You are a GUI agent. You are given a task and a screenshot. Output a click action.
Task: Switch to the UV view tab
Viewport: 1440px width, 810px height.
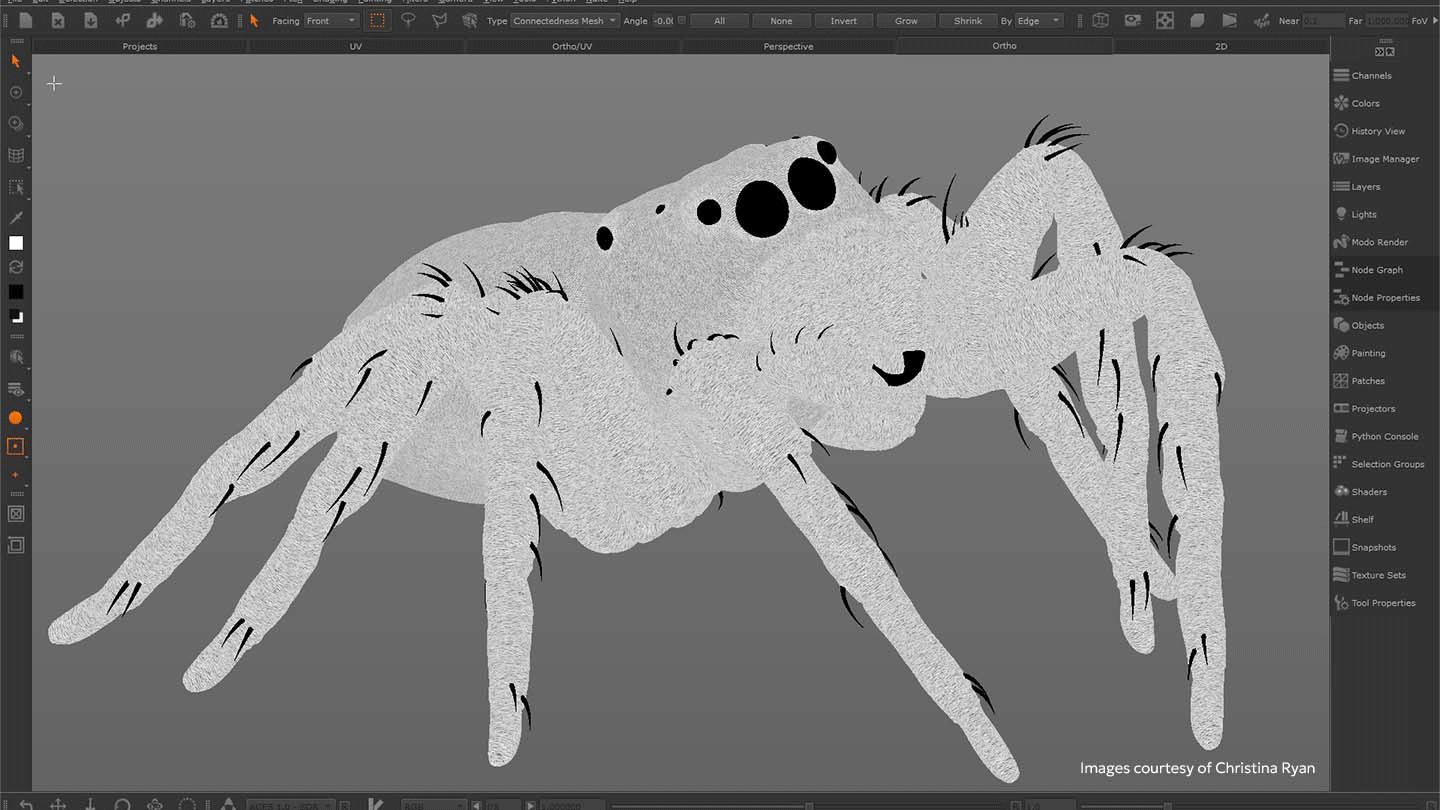point(356,46)
